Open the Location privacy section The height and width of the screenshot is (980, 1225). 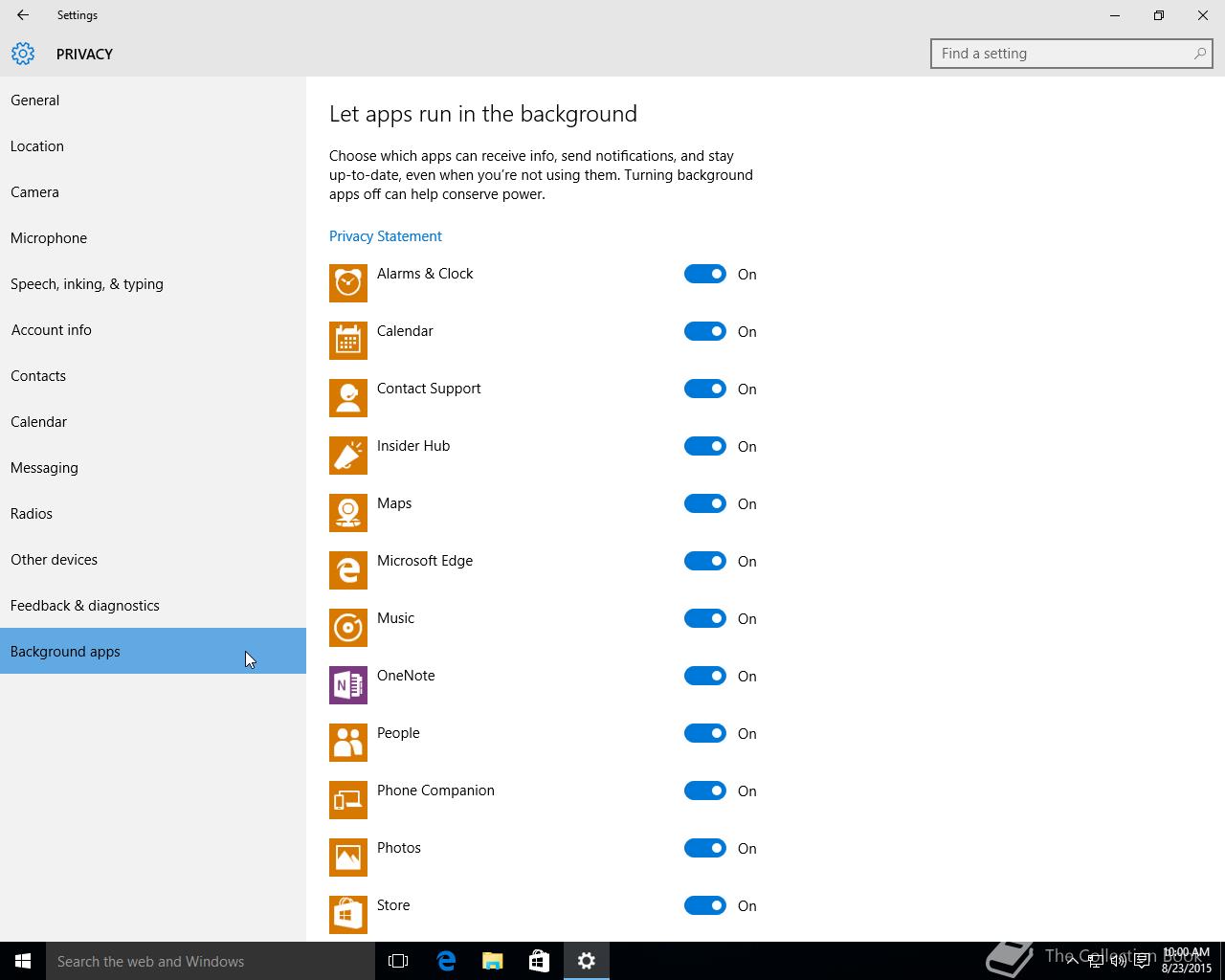(153, 145)
